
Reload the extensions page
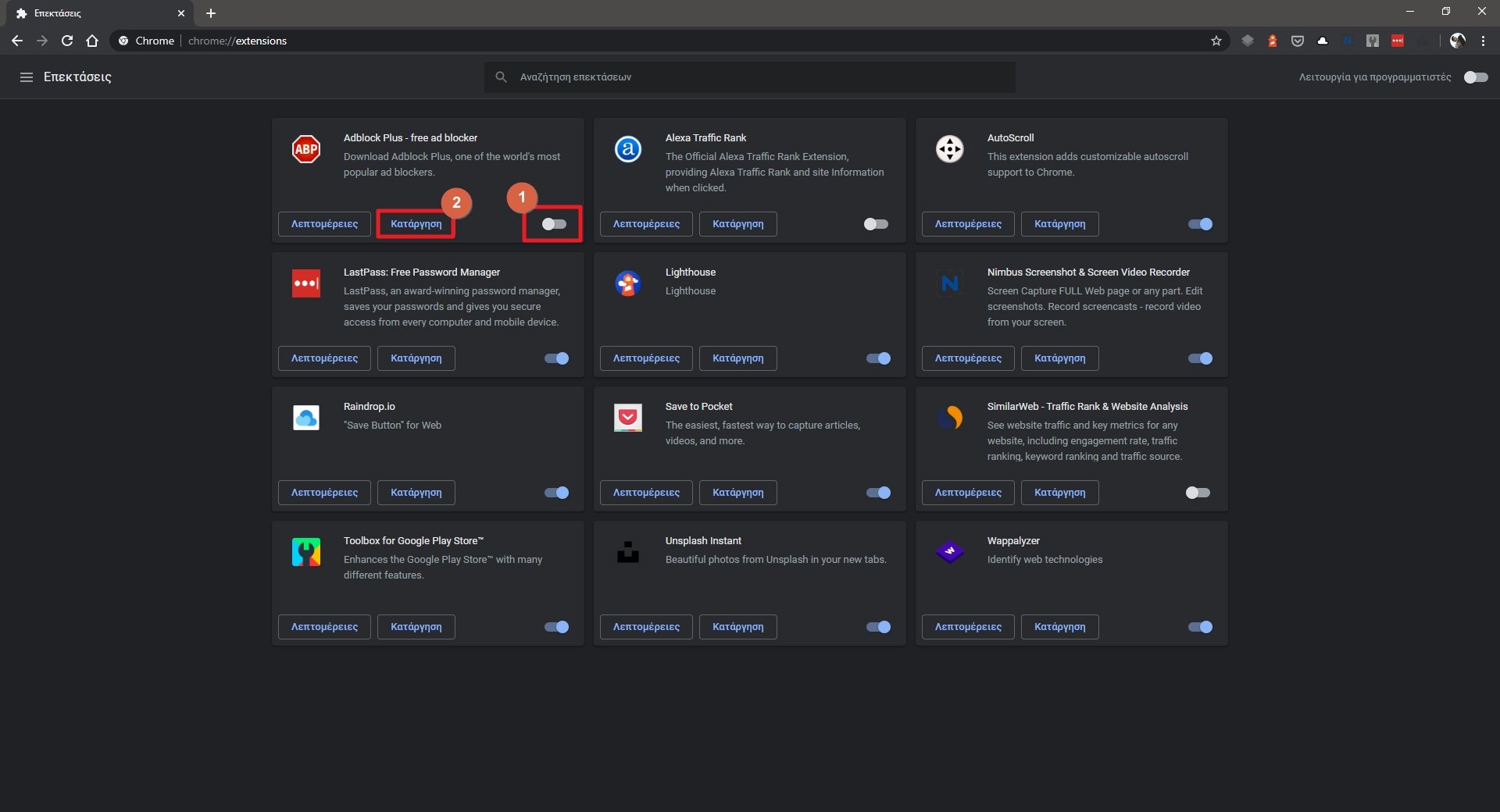(x=67, y=41)
